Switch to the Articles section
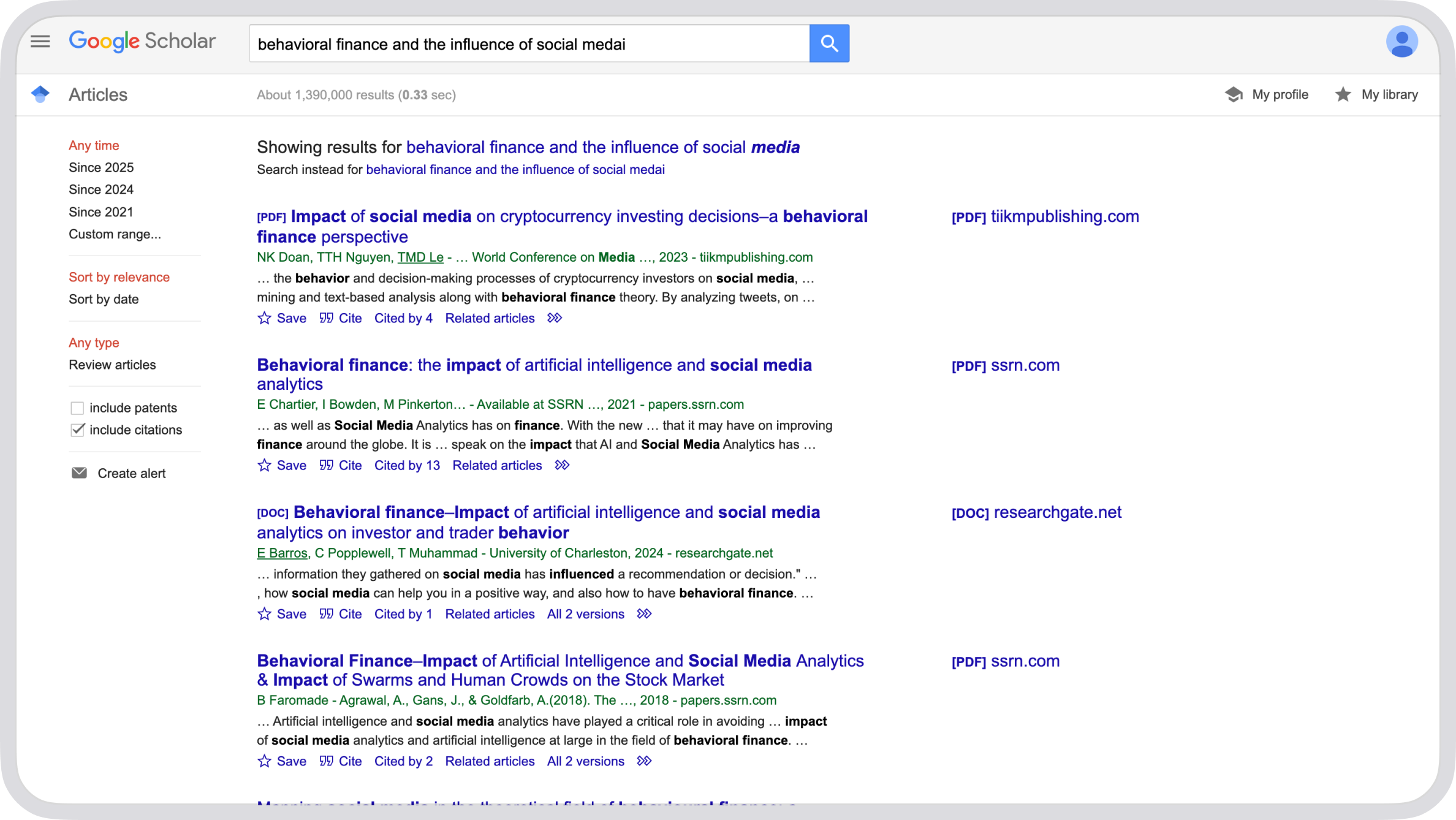1456x820 pixels. pos(97,94)
